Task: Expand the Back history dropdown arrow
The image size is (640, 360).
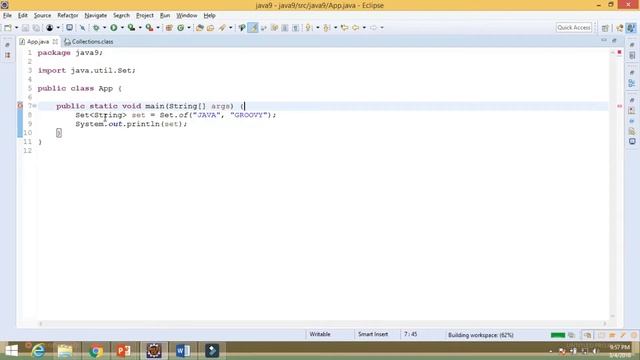Action: point(364,28)
